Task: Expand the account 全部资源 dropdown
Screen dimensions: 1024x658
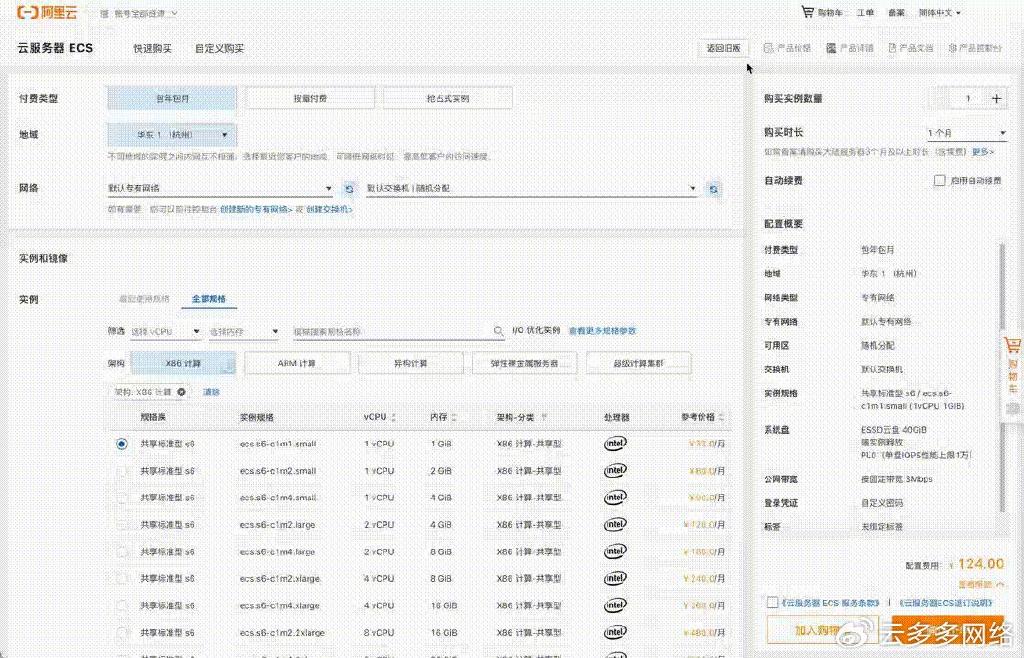Action: point(145,13)
